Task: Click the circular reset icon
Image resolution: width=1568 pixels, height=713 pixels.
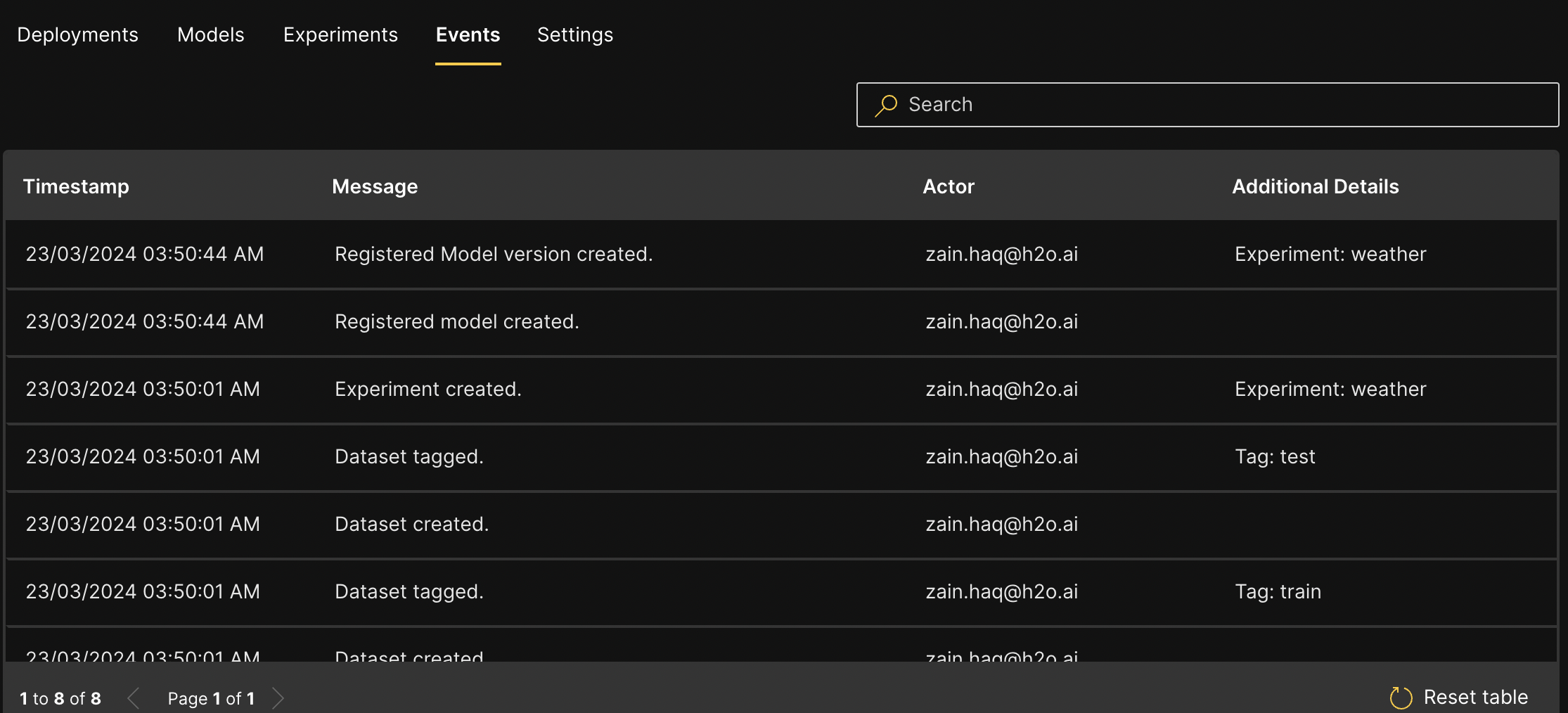Action: [x=1401, y=698]
